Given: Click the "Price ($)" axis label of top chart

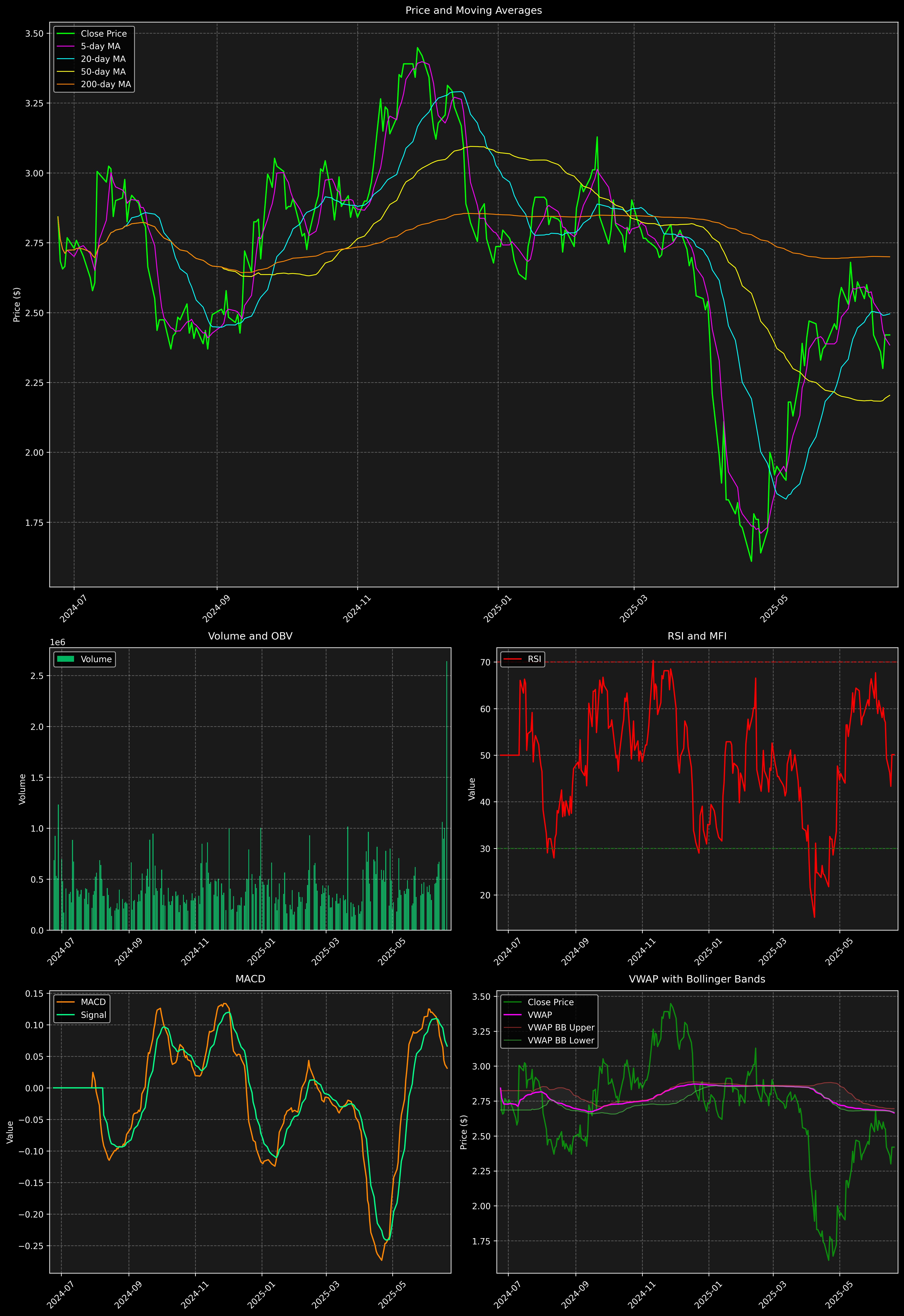Looking at the screenshot, I should tap(17, 305).
